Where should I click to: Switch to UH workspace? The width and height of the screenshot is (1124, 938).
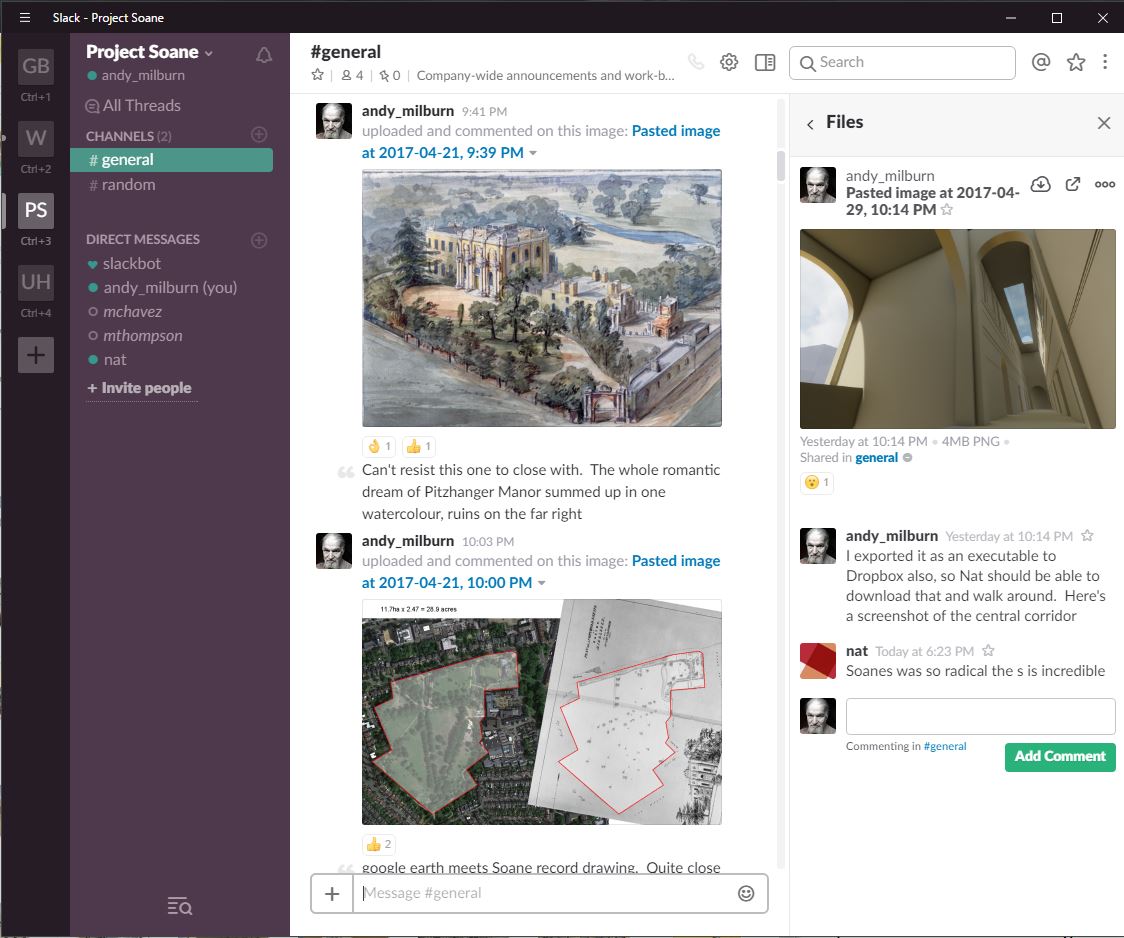(x=36, y=282)
